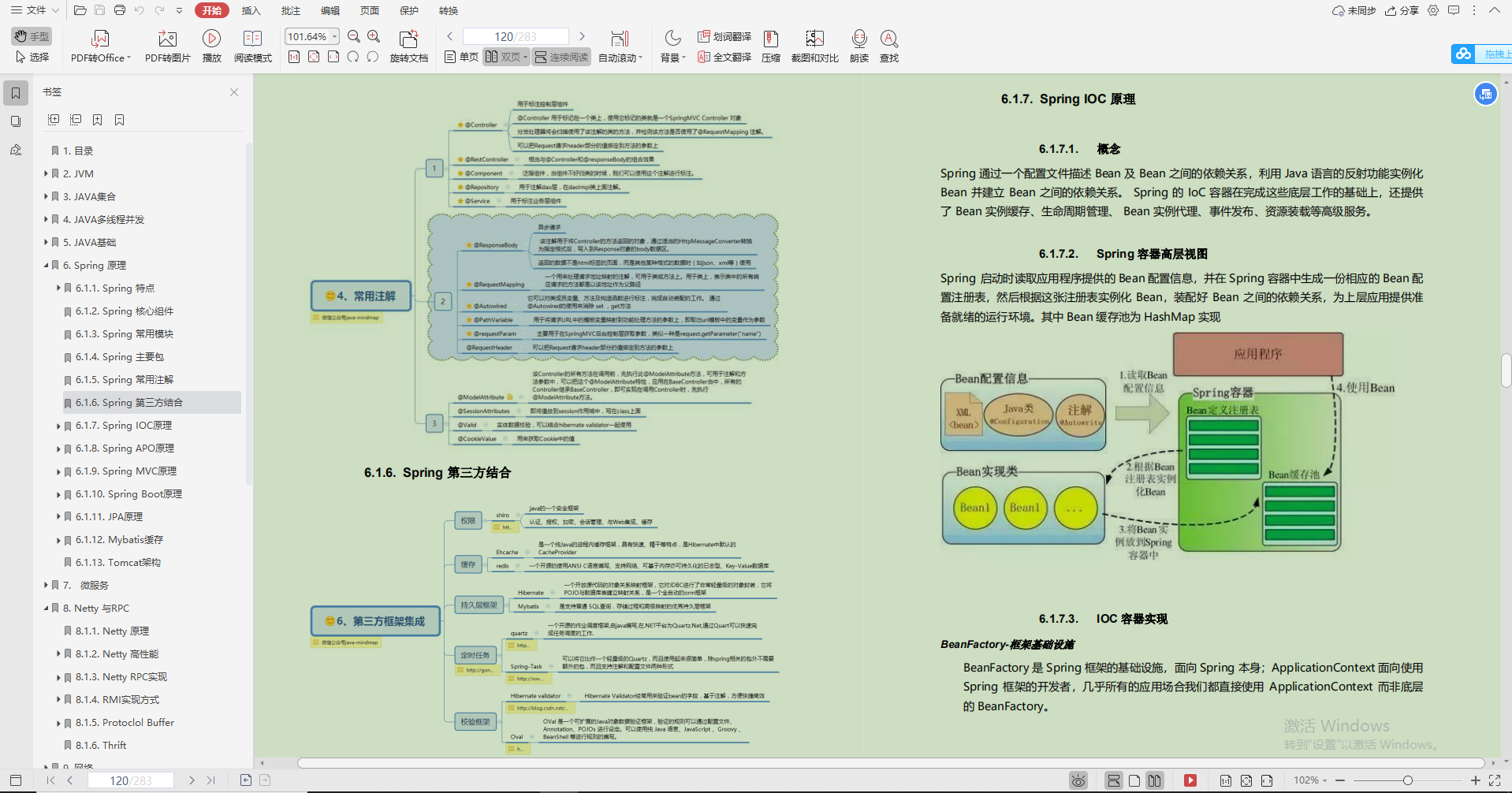Open the 102% zoom dropdown in status bar
The height and width of the screenshot is (793, 1512).
pos(1310,780)
